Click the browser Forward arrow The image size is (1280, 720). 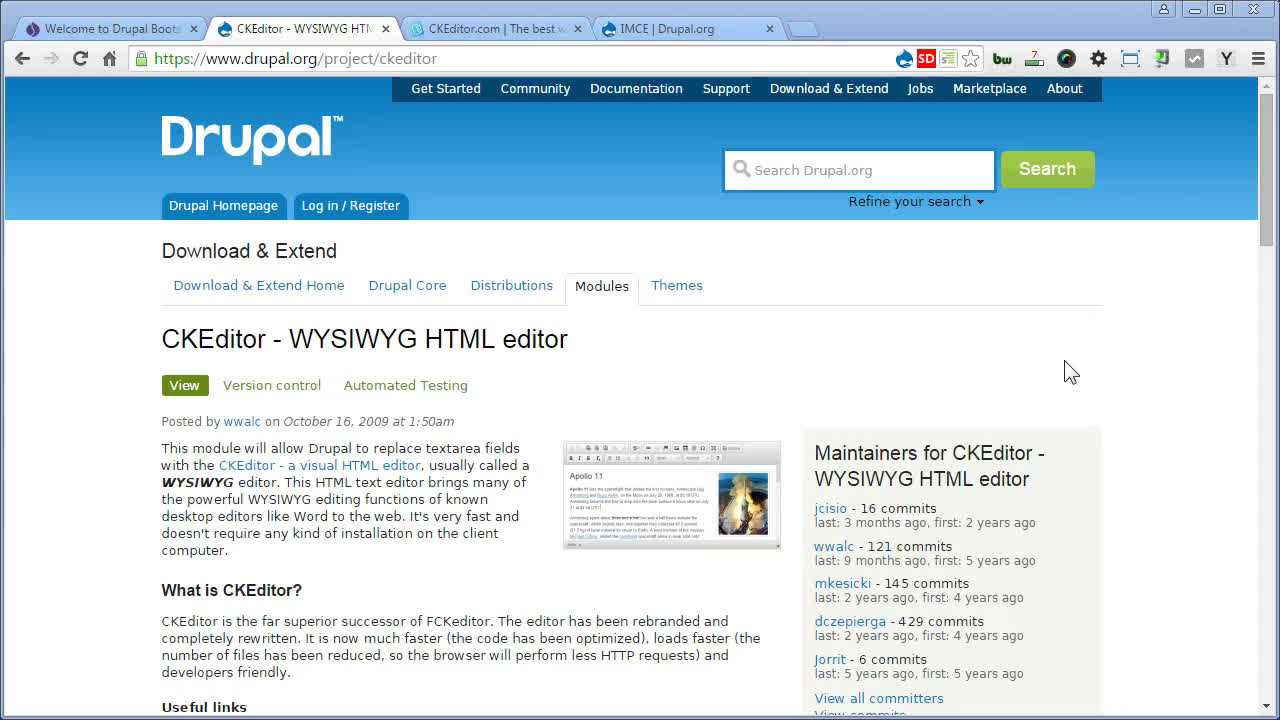tap(51, 59)
